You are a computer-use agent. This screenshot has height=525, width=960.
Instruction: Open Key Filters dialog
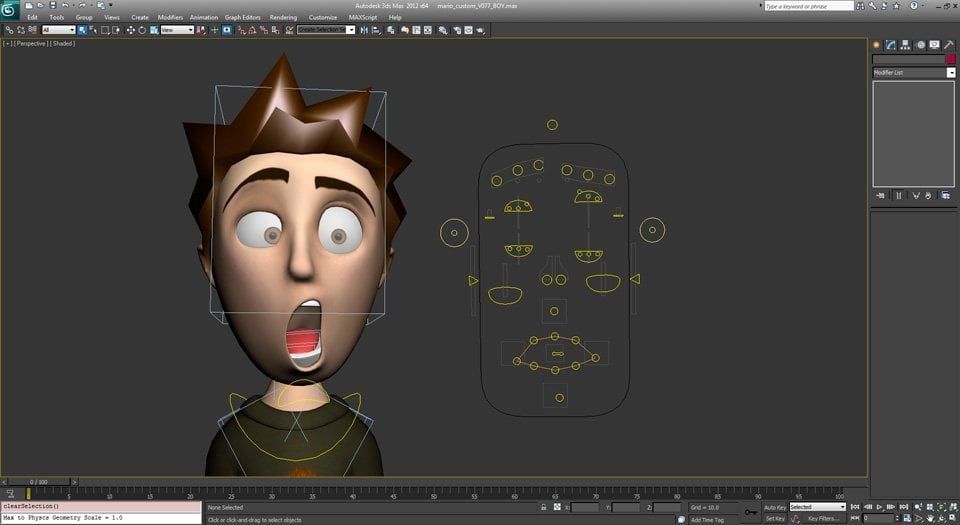(823, 518)
